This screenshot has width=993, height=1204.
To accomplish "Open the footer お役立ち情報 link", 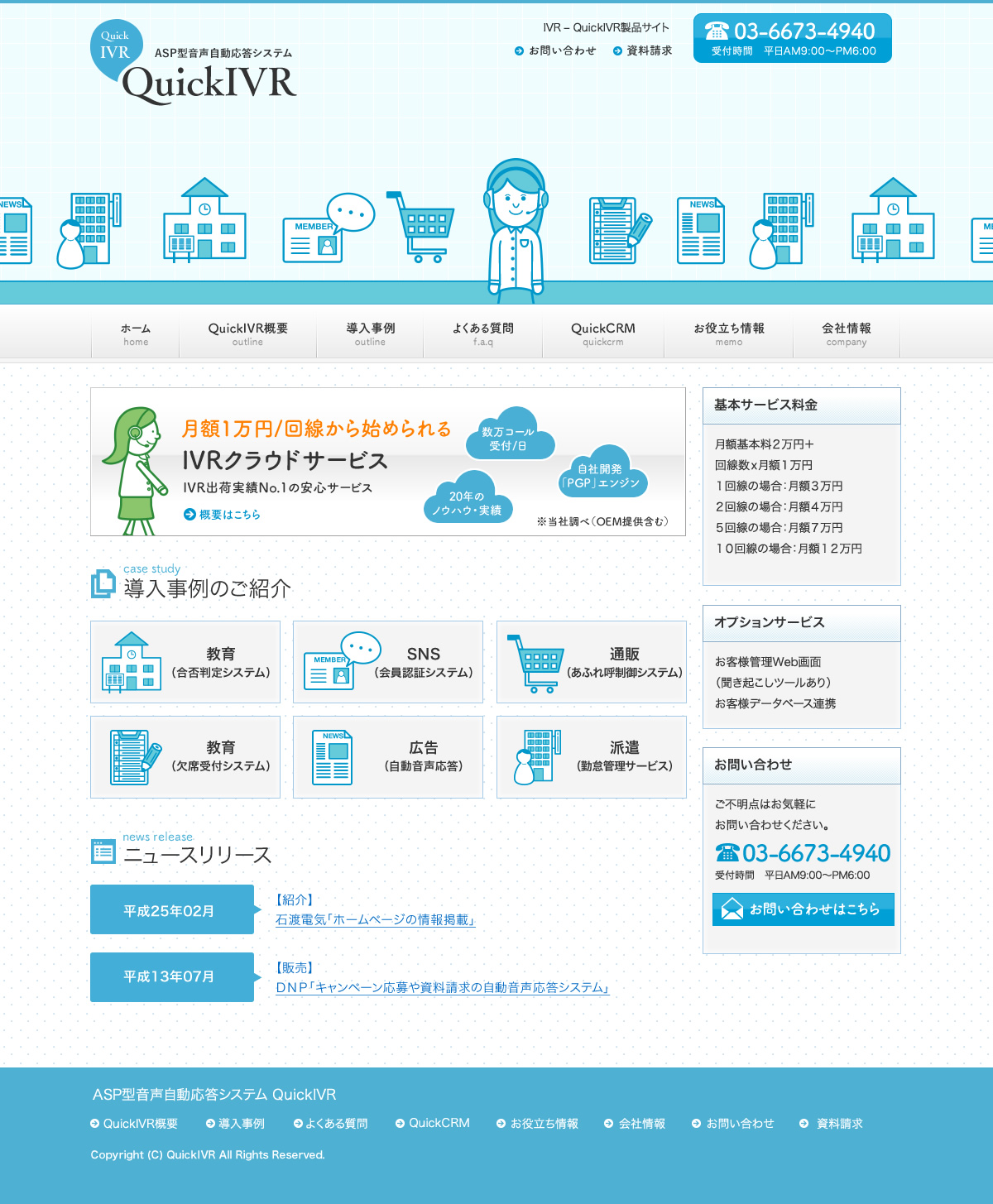I will 544,1124.
